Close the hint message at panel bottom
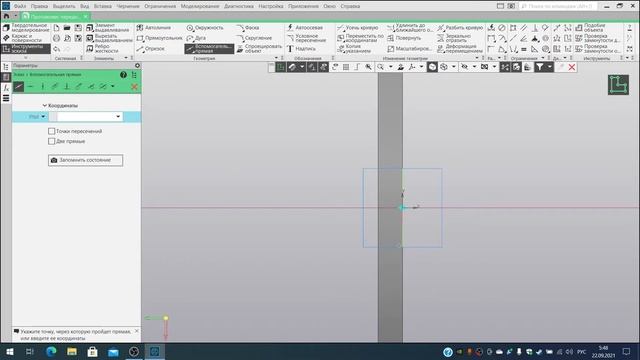Image resolution: width=640 pixels, height=360 pixels. pyautogui.click(x=137, y=331)
